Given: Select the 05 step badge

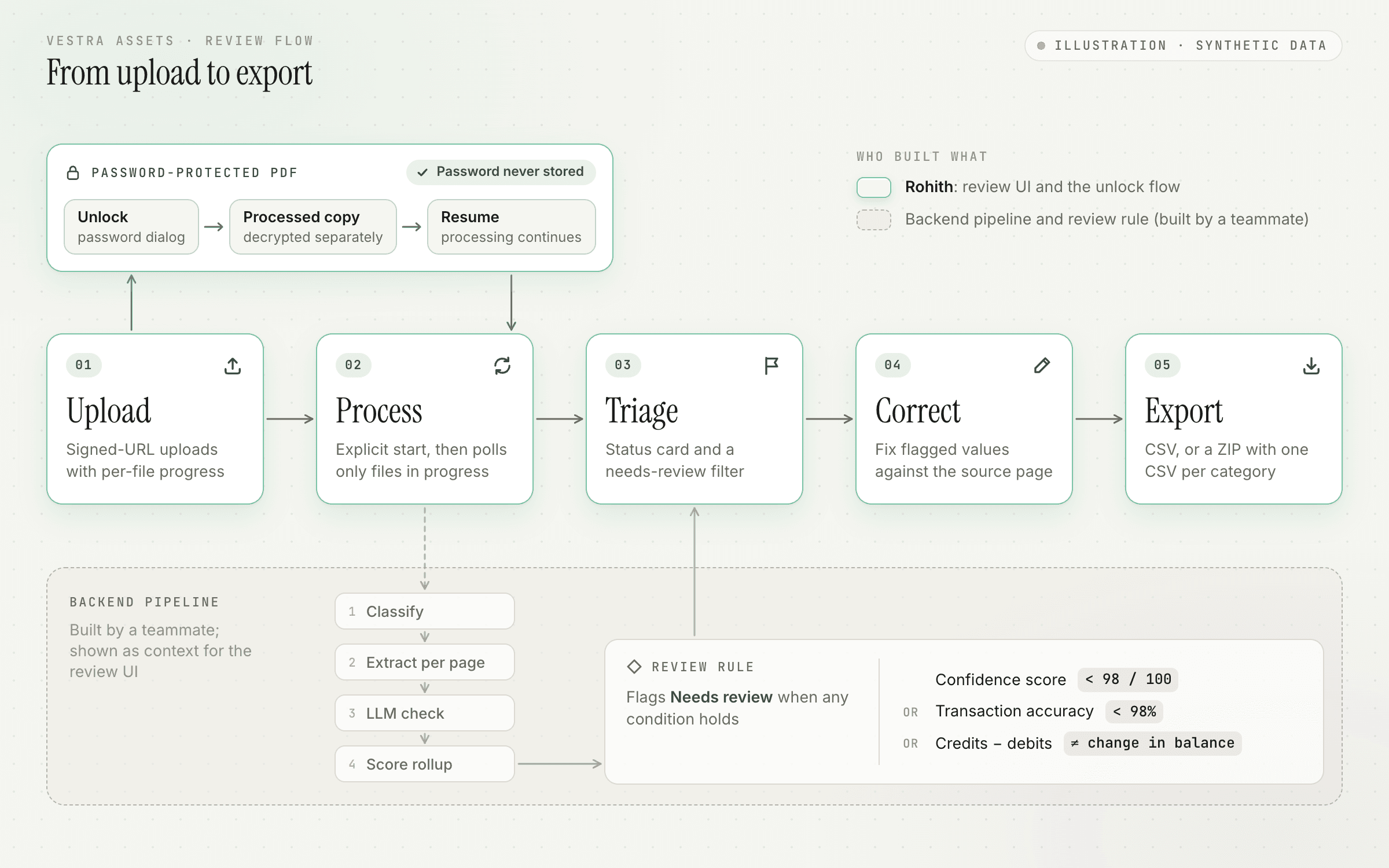Looking at the screenshot, I should [1163, 365].
